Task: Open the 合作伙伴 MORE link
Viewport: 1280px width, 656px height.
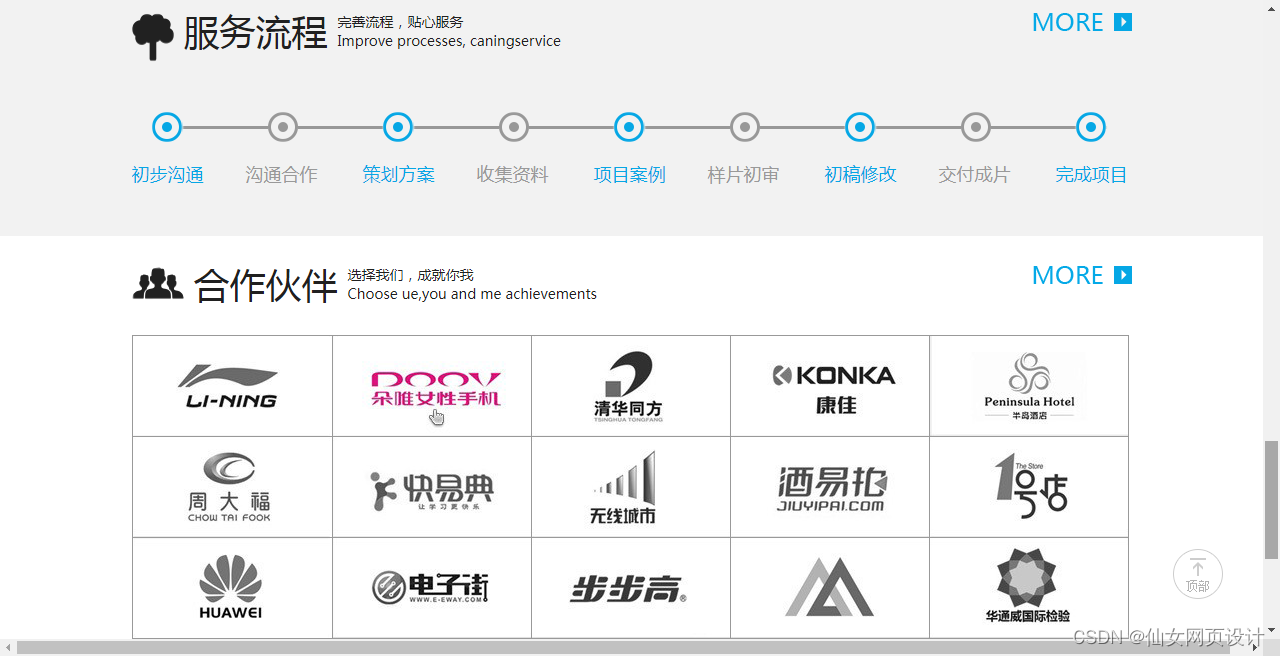Action: 1067,275
